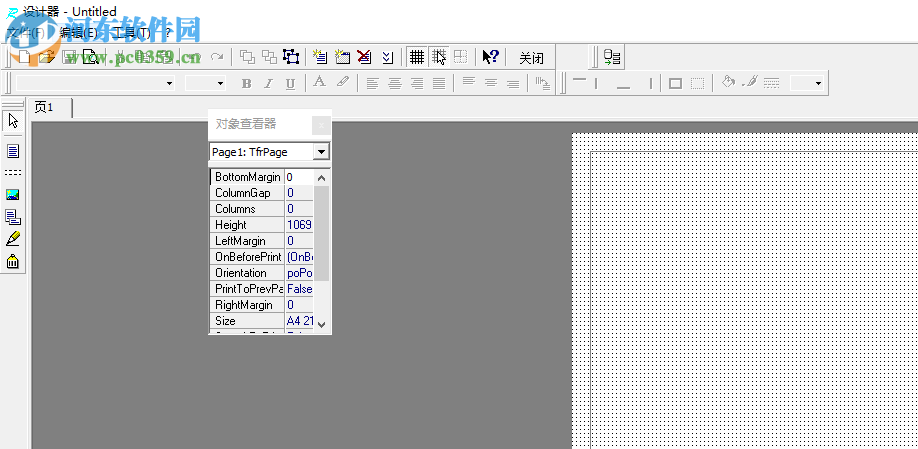Remove all frame lines (dotted box)
This screenshot has width=918, height=449.
(697, 83)
